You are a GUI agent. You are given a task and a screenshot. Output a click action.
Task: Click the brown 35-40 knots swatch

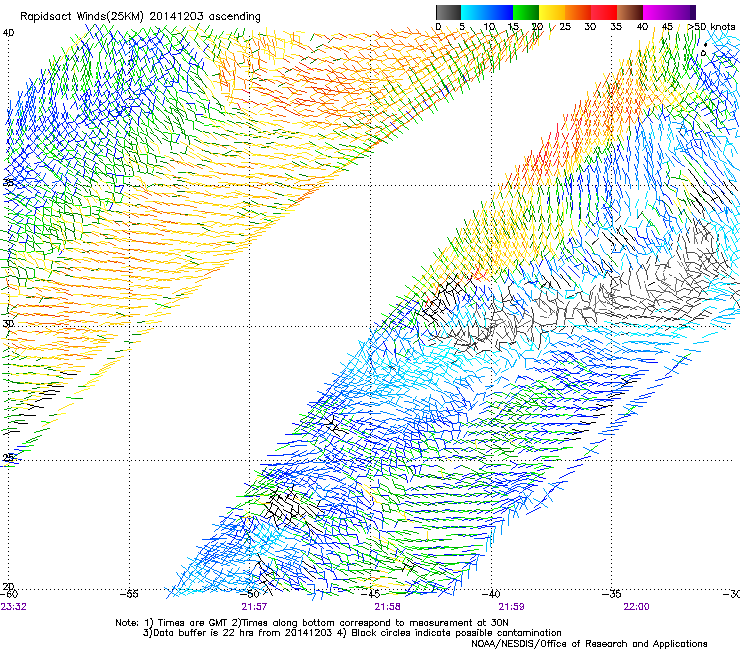pyautogui.click(x=630, y=12)
